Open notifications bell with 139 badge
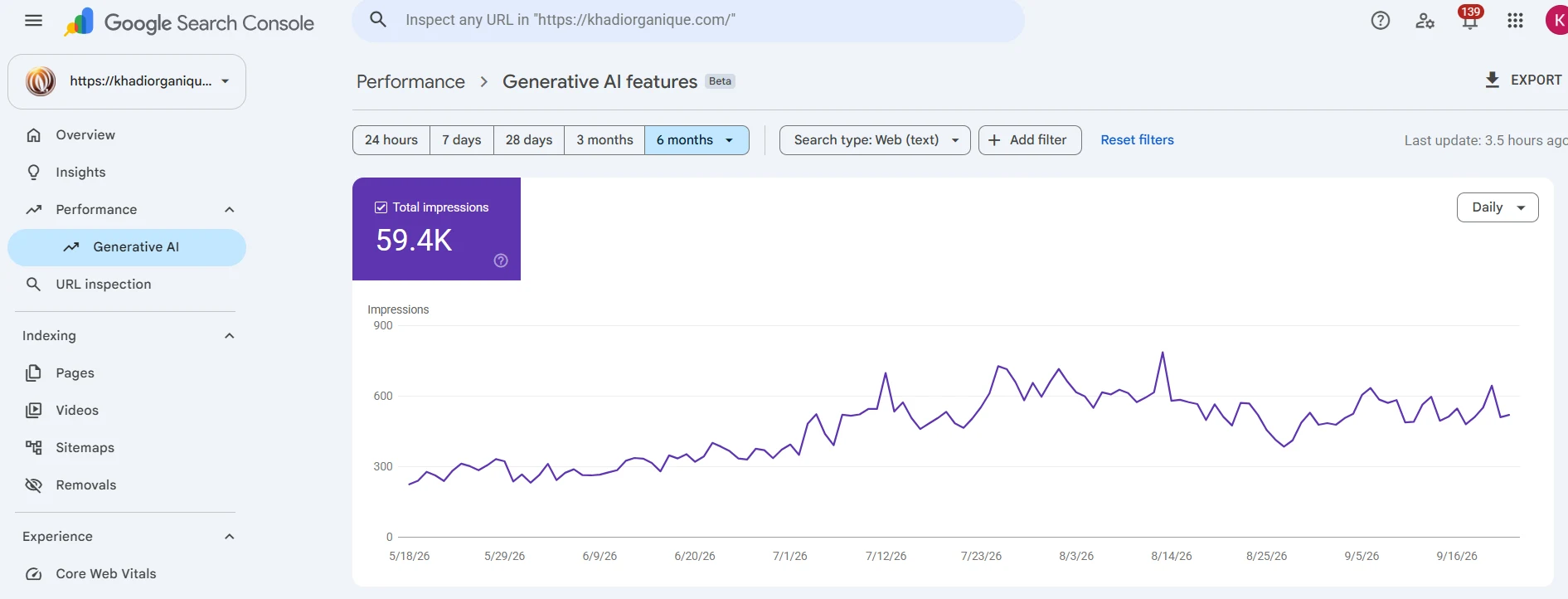The height and width of the screenshot is (599, 1568). tap(1469, 19)
